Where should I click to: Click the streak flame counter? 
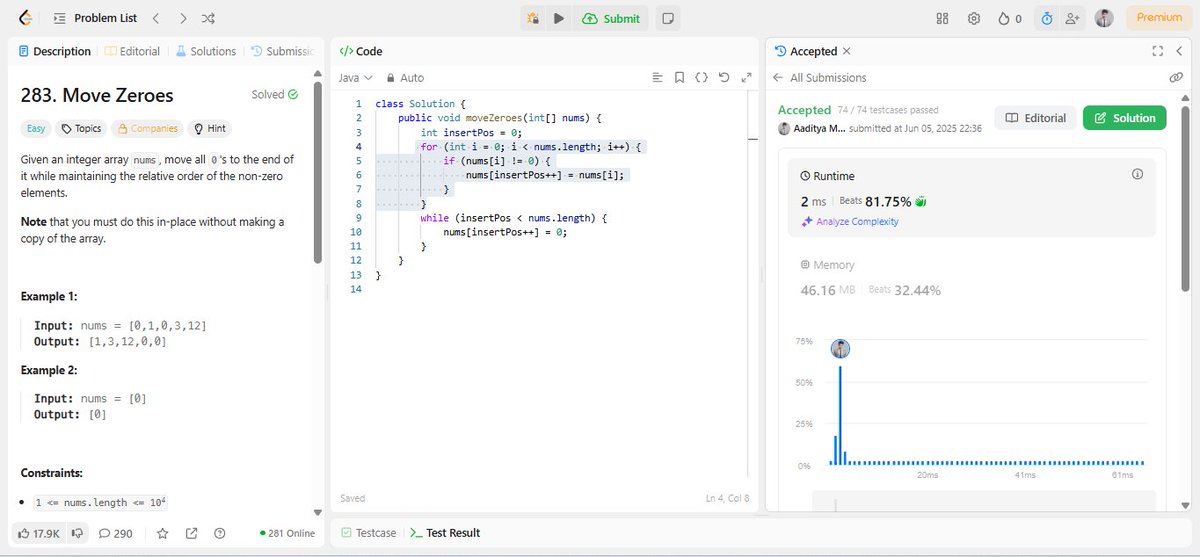tap(1010, 18)
